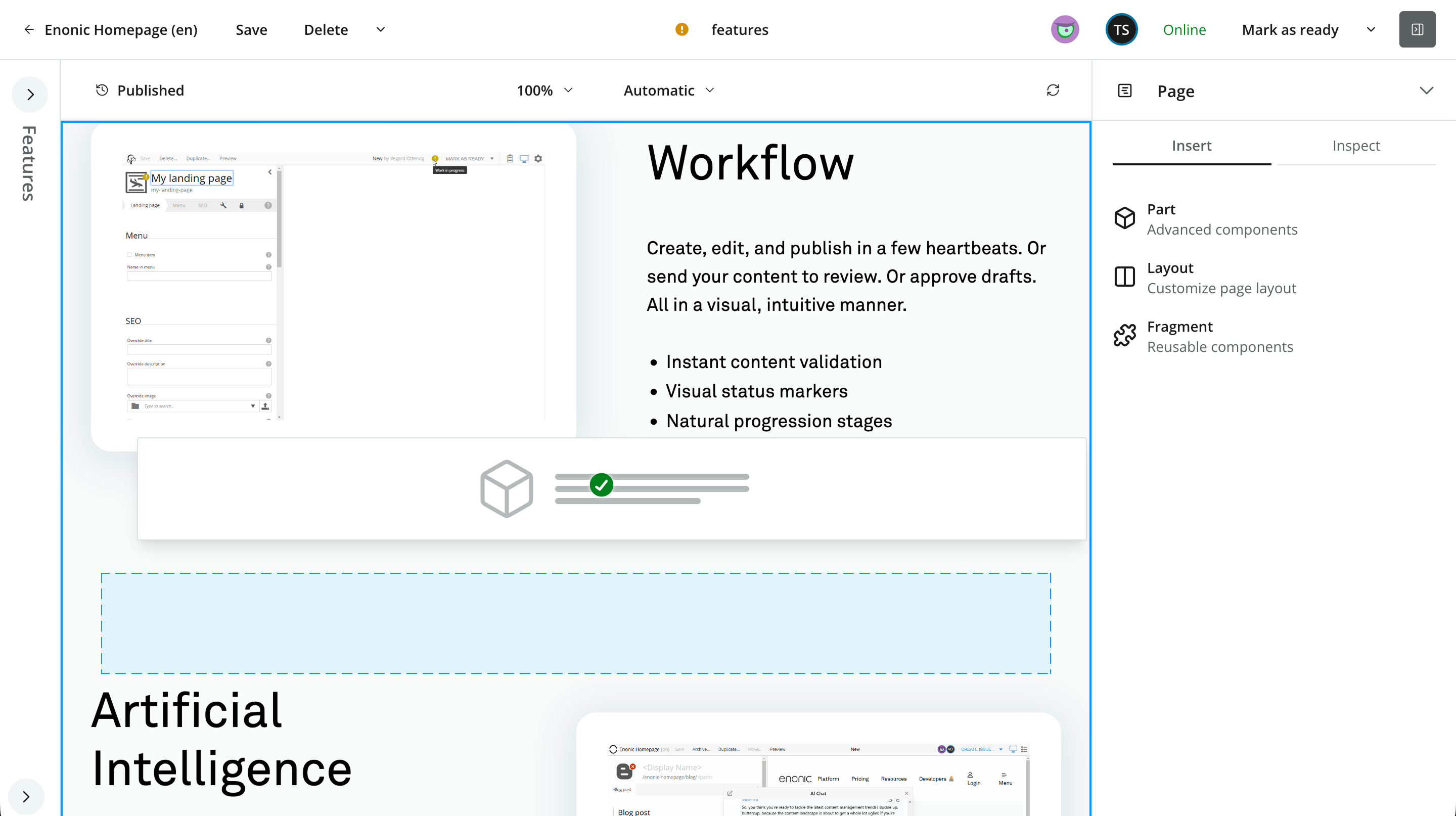The width and height of the screenshot is (1456, 816).
Task: Expand the left panel with the top chevron
Action: click(30, 95)
